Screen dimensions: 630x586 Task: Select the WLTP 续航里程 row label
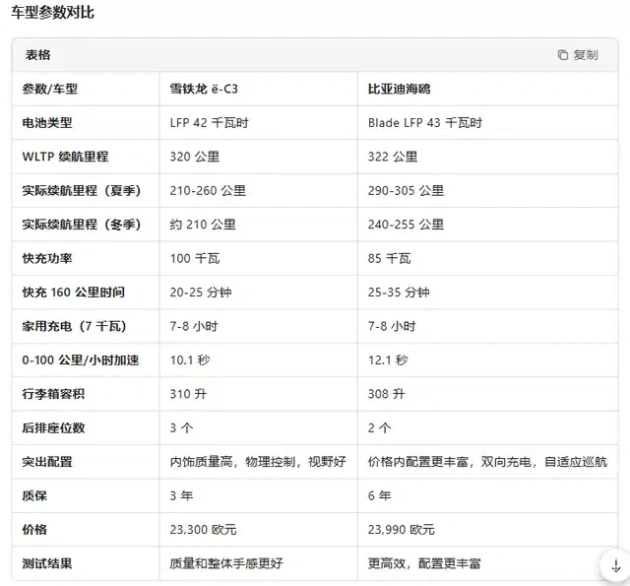(65, 156)
